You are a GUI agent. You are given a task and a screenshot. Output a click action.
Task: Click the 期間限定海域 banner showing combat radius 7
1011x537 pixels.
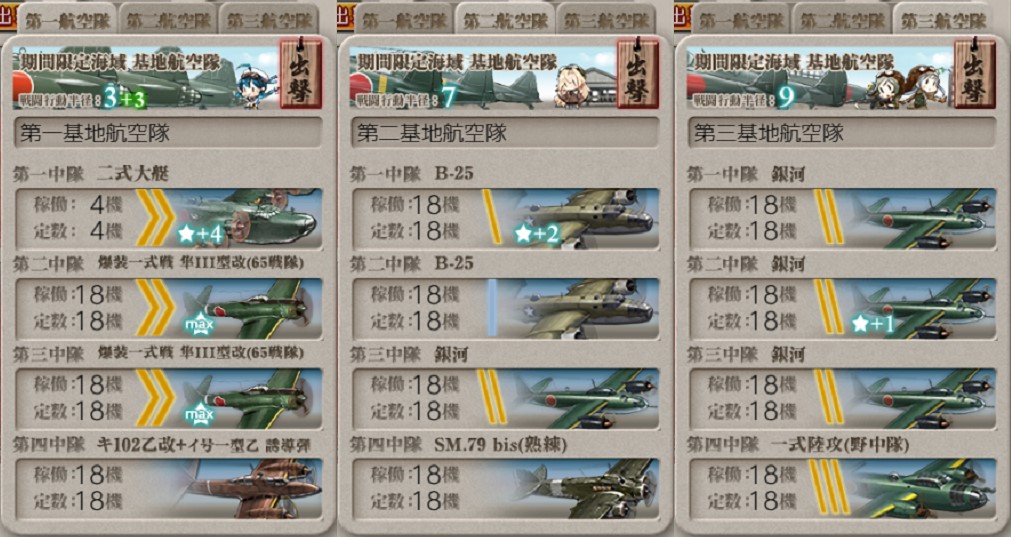(482, 77)
